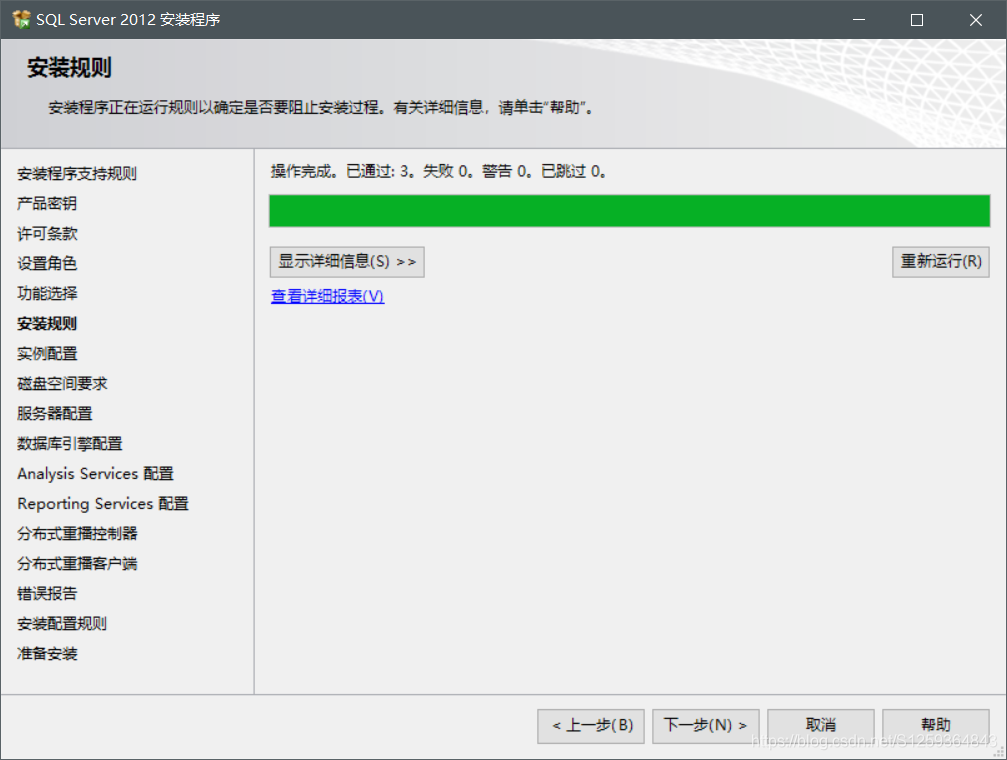
Task: Click the window resize grip corner
Action: coord(999,752)
